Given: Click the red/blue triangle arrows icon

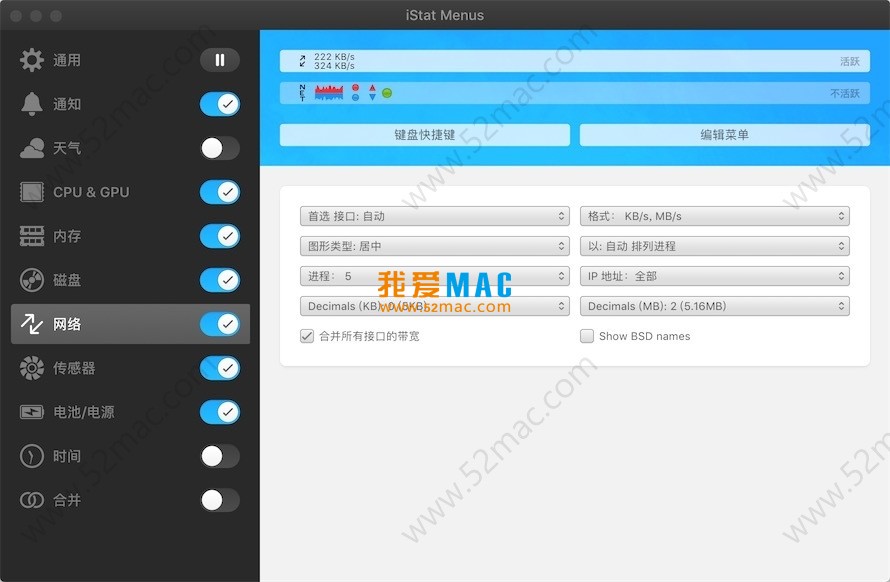Looking at the screenshot, I should click(372, 93).
